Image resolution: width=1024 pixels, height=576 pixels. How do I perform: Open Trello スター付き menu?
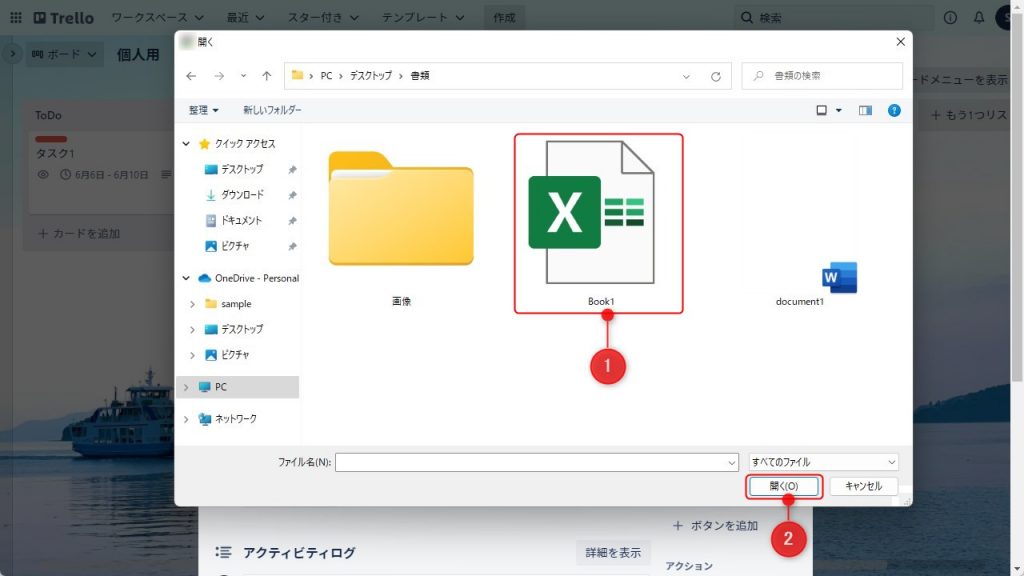323,18
